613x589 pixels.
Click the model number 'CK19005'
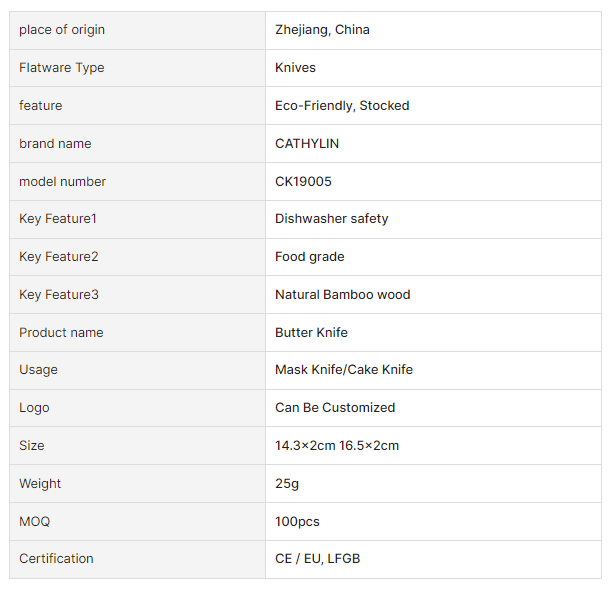point(303,182)
